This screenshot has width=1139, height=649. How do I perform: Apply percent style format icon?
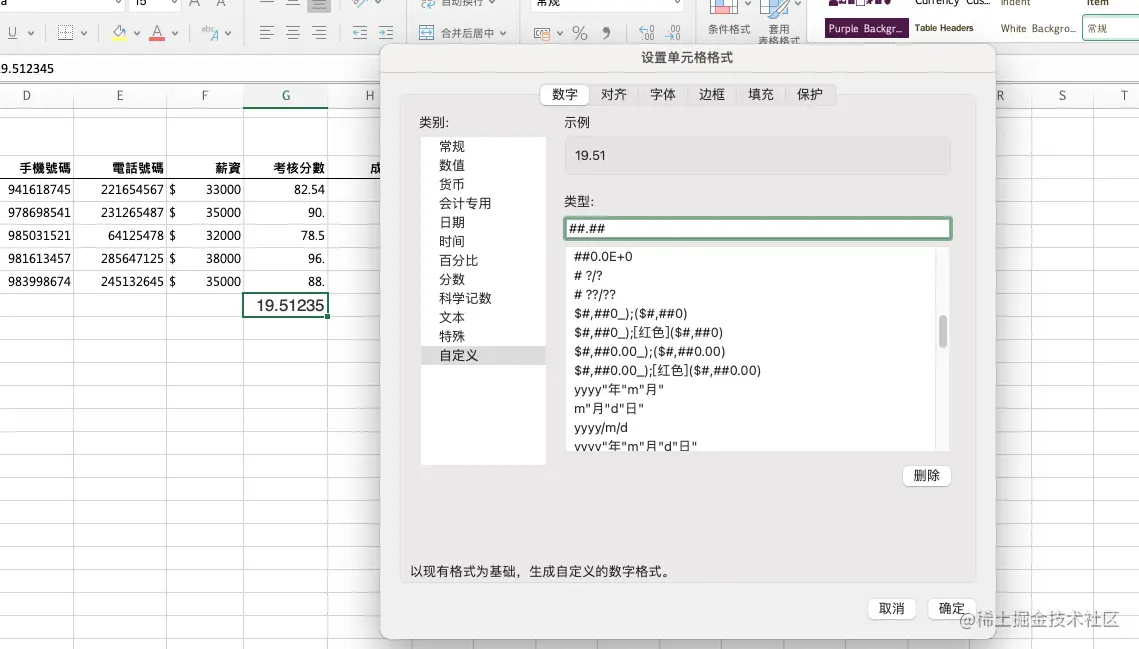click(580, 33)
